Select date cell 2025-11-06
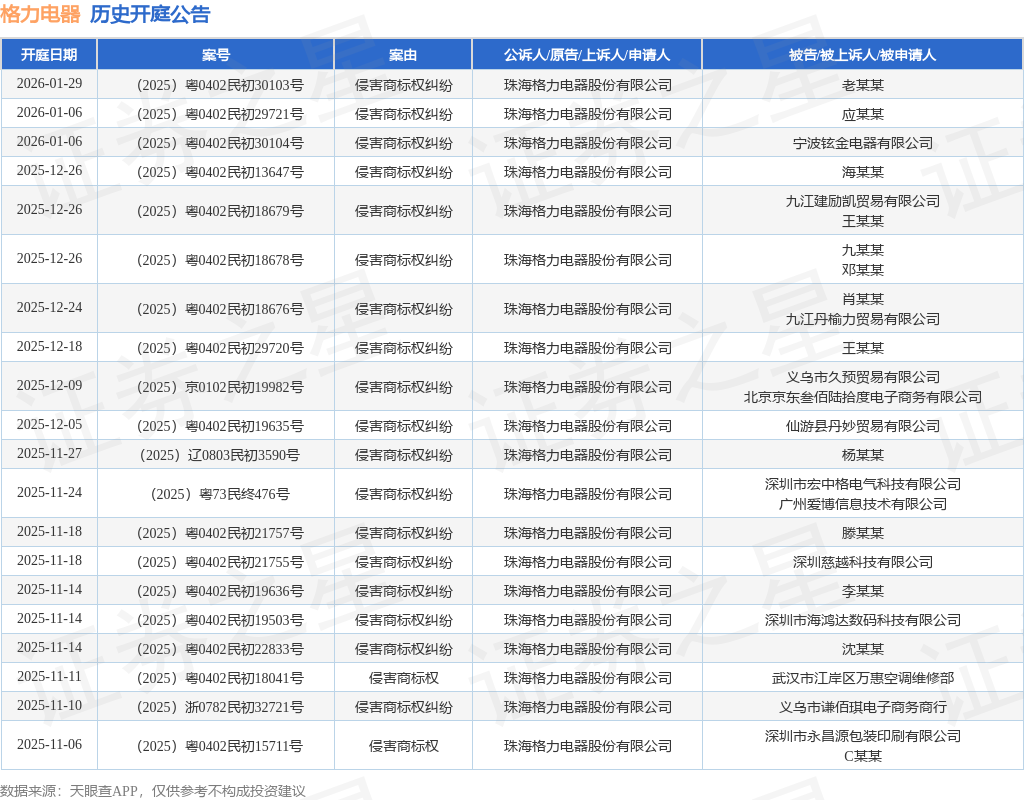The width and height of the screenshot is (1024, 800). click(49, 745)
